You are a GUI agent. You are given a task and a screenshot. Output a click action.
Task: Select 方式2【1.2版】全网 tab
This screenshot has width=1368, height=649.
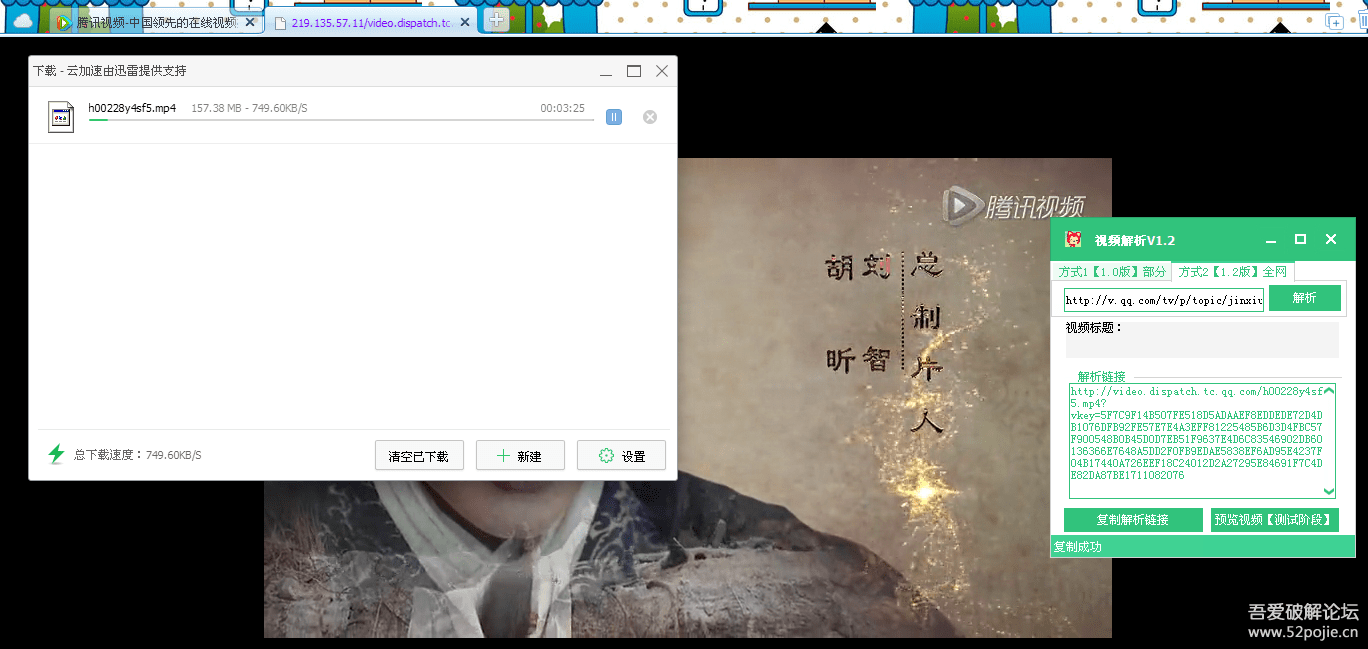[1232, 271]
